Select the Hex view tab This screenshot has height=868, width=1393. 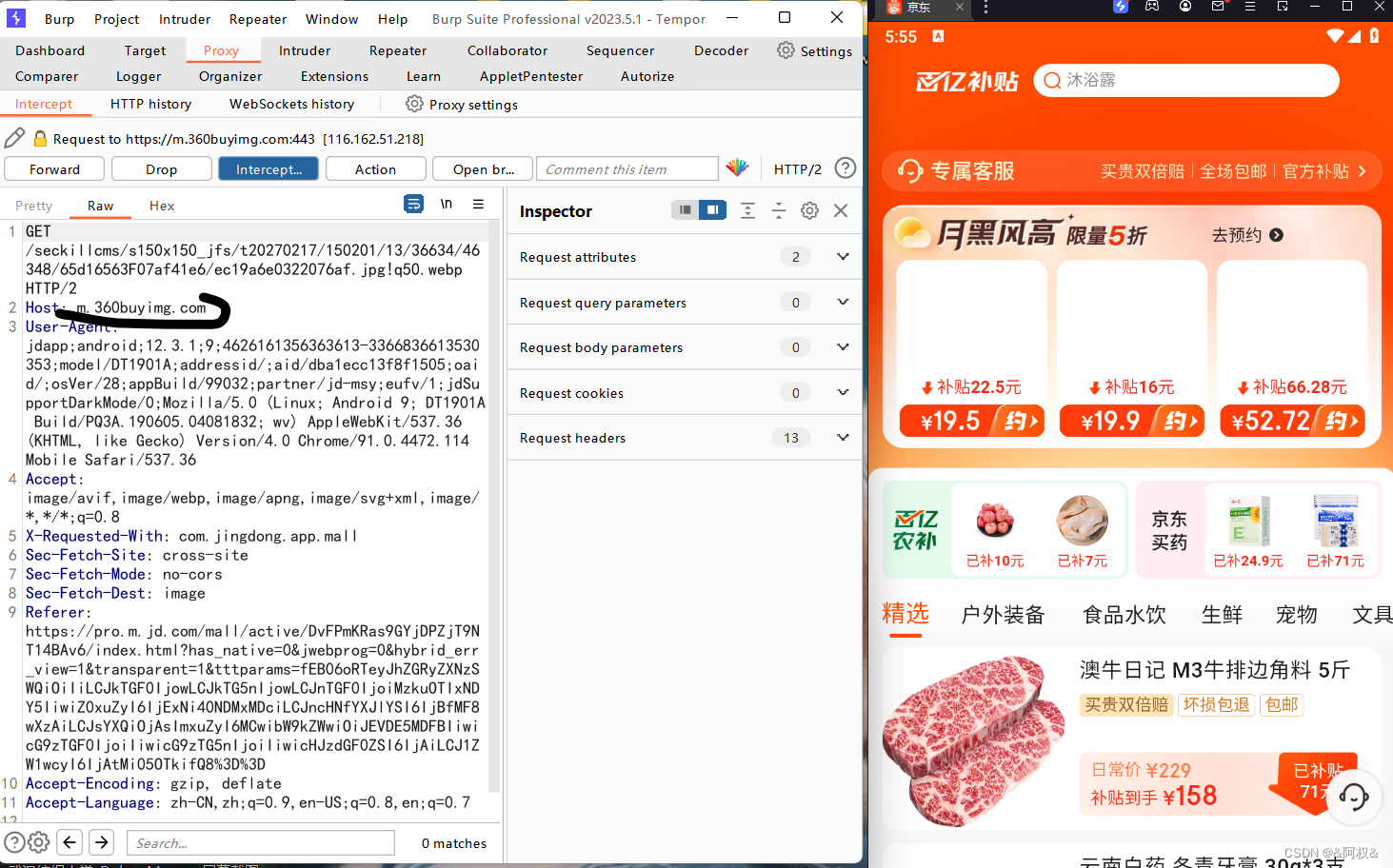[162, 206]
